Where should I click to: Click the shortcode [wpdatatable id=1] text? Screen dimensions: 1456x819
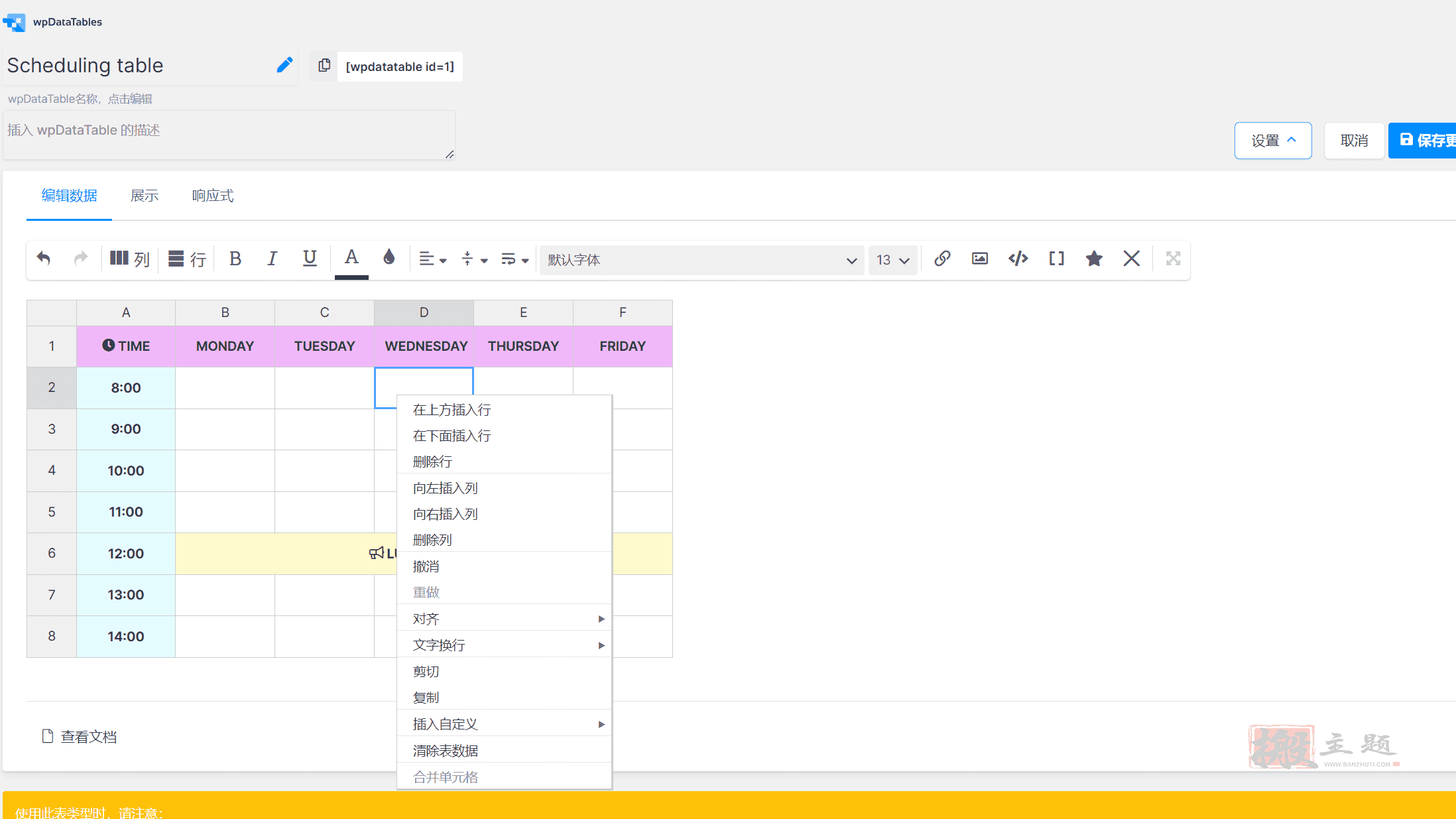(400, 66)
